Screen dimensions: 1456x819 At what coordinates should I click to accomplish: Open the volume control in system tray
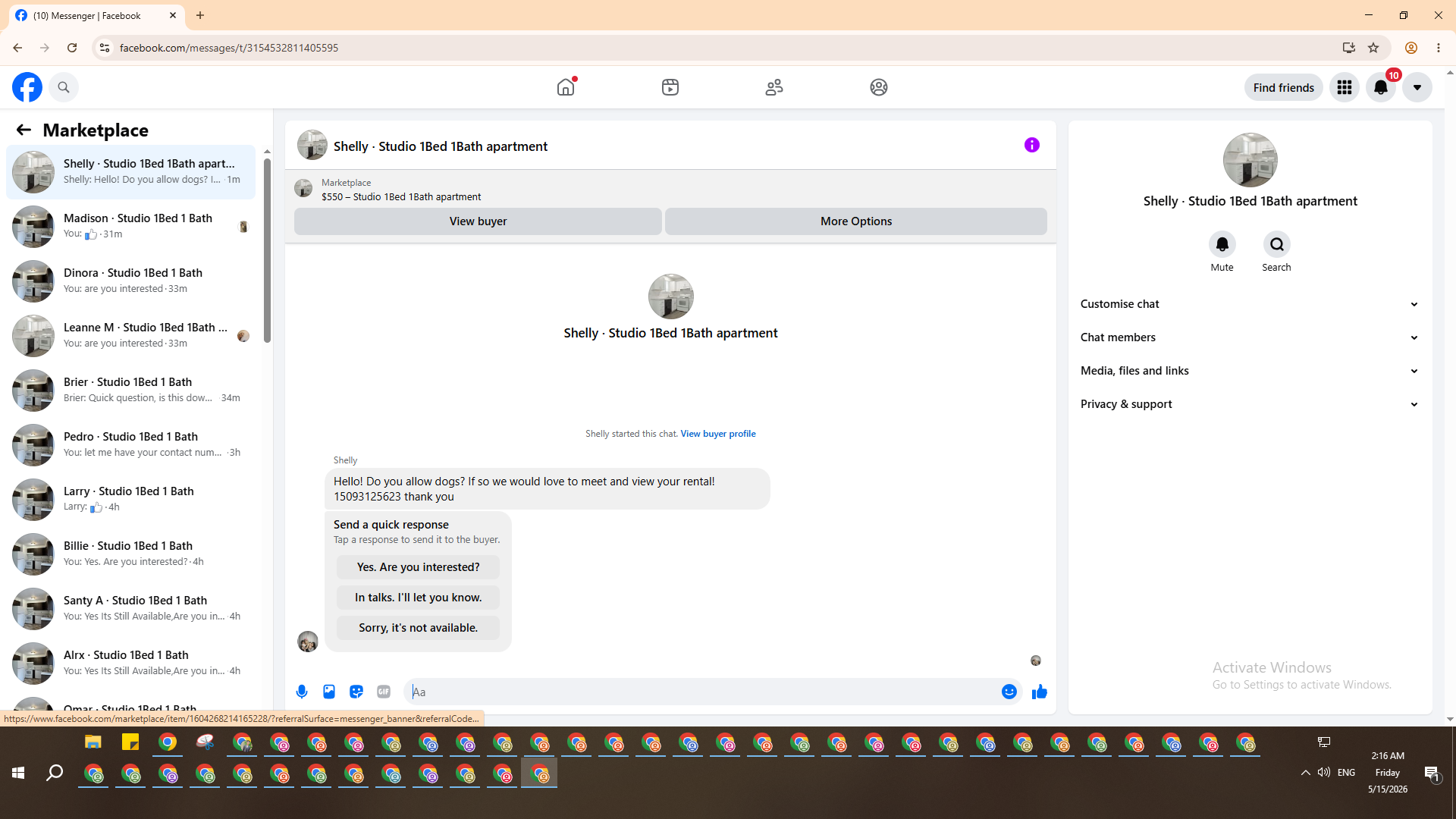(x=1324, y=773)
